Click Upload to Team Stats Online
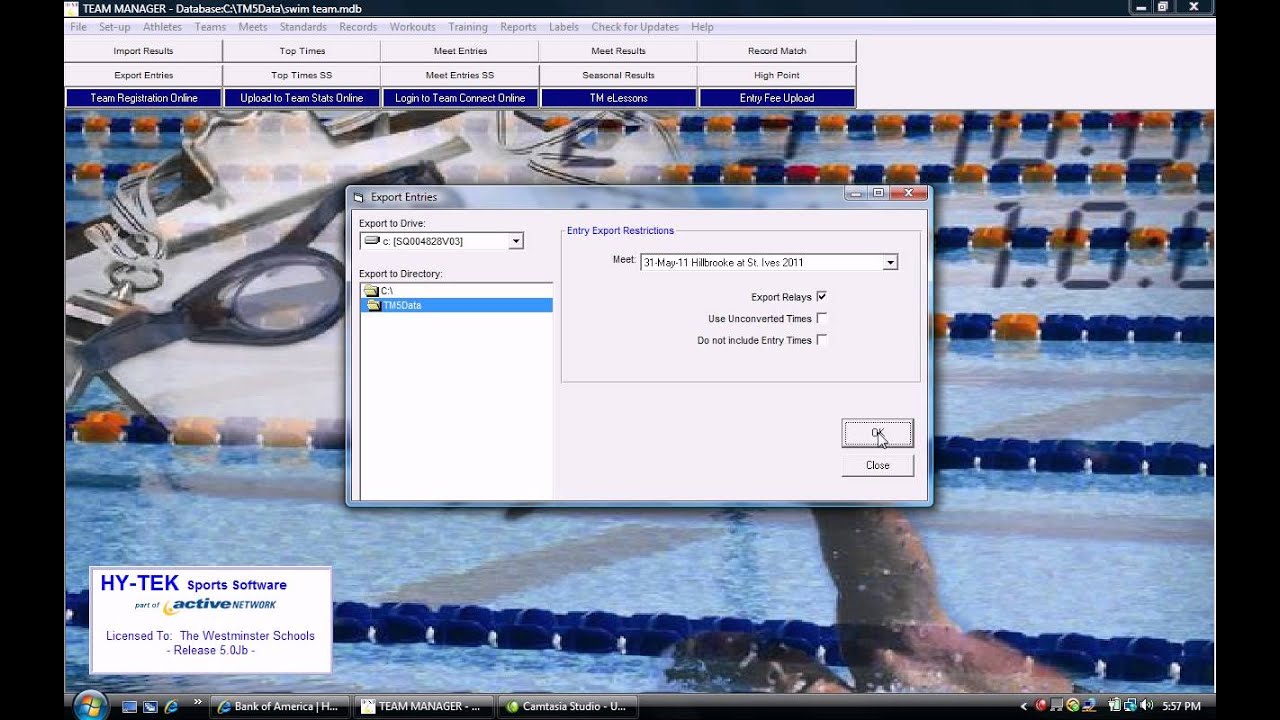 pos(302,98)
